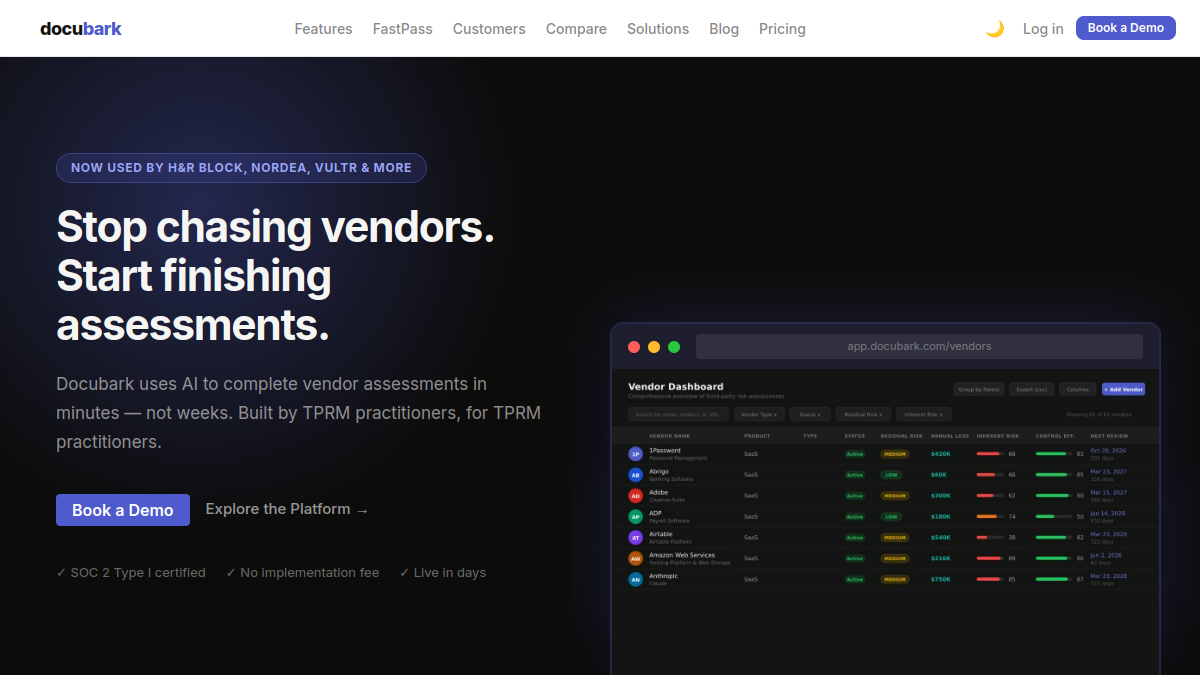Click the hero Book a Demo button

pos(123,510)
